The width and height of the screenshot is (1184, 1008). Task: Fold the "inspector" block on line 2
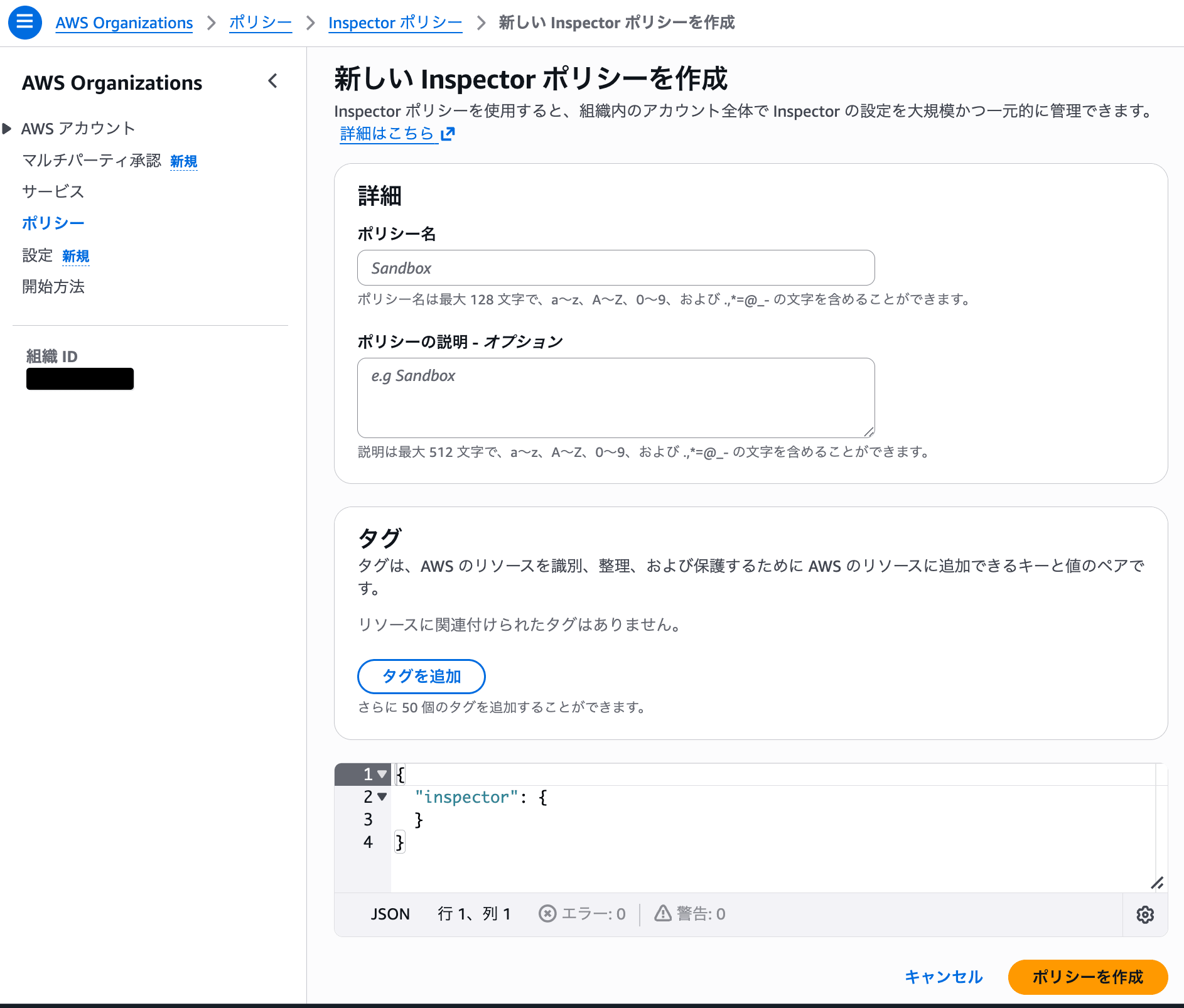point(382,797)
